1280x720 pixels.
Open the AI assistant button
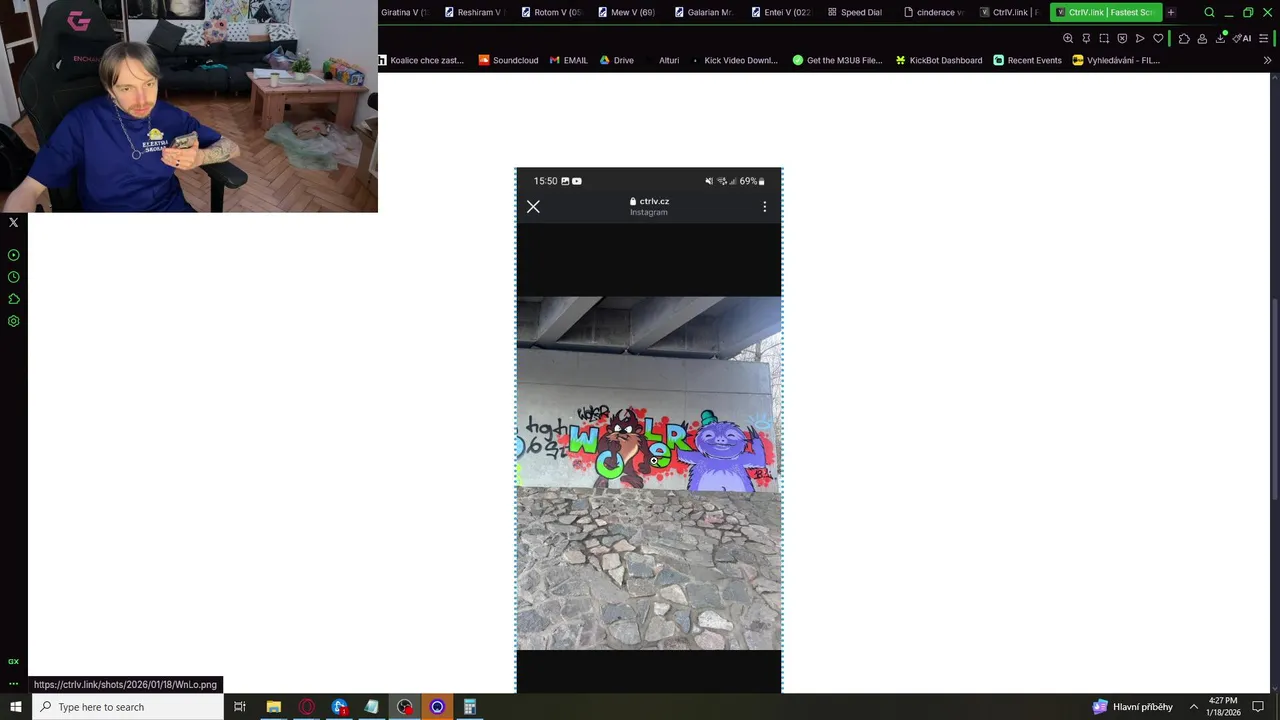coord(1242,38)
